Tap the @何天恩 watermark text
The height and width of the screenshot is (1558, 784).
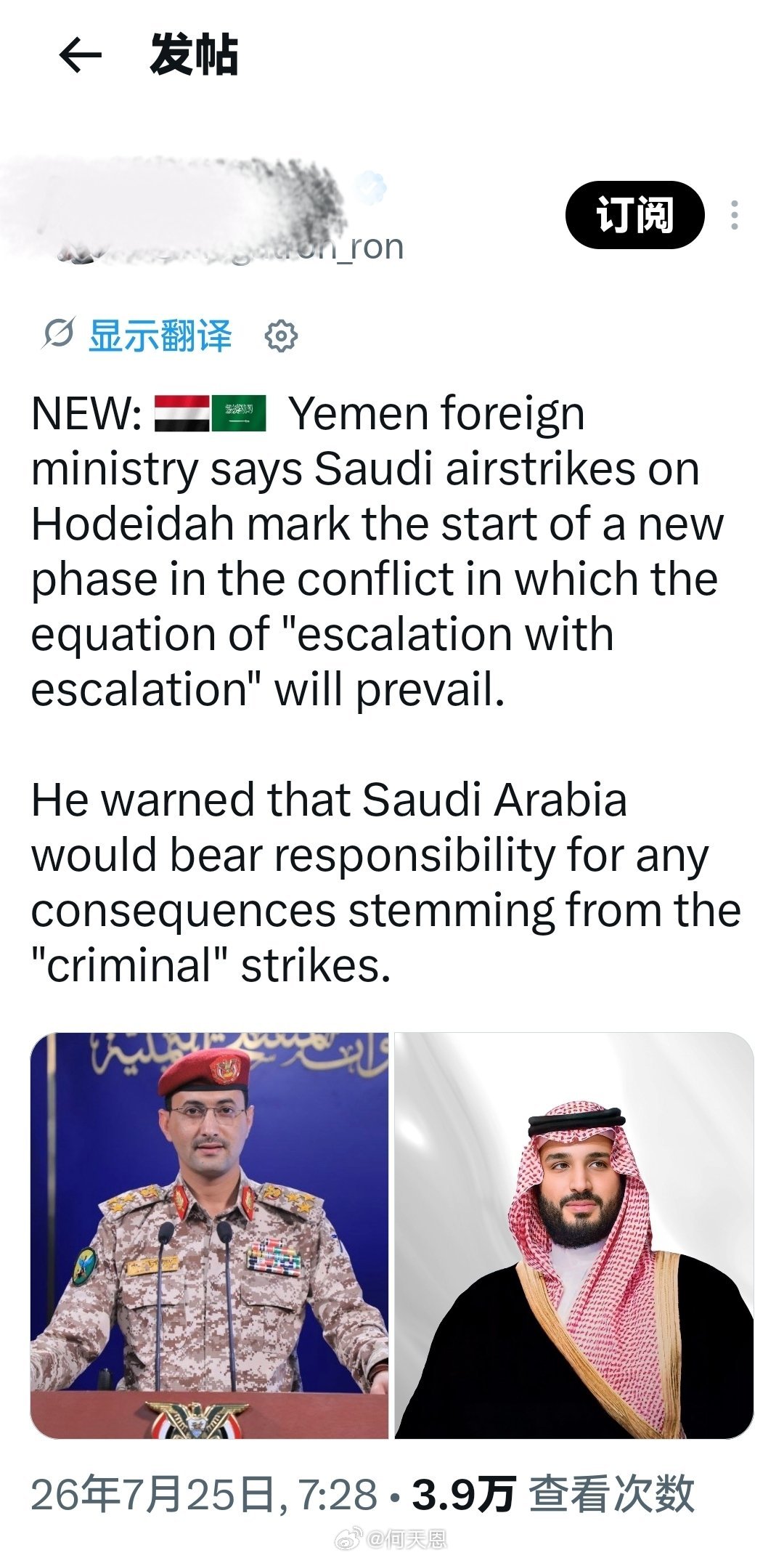[405, 1539]
